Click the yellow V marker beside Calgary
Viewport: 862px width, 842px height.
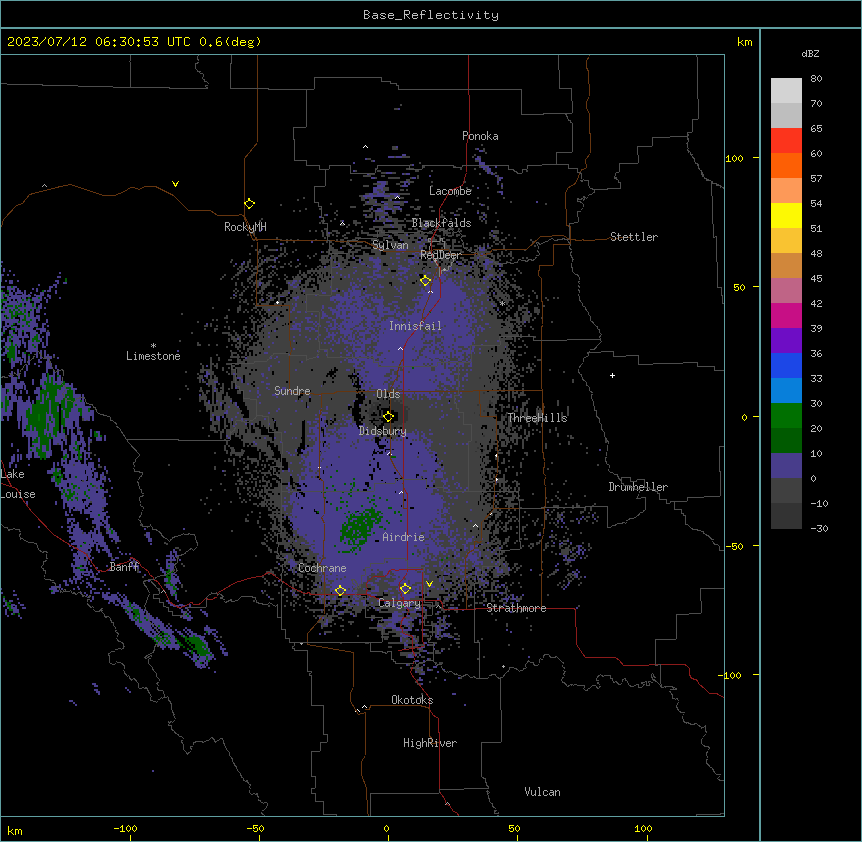429,584
